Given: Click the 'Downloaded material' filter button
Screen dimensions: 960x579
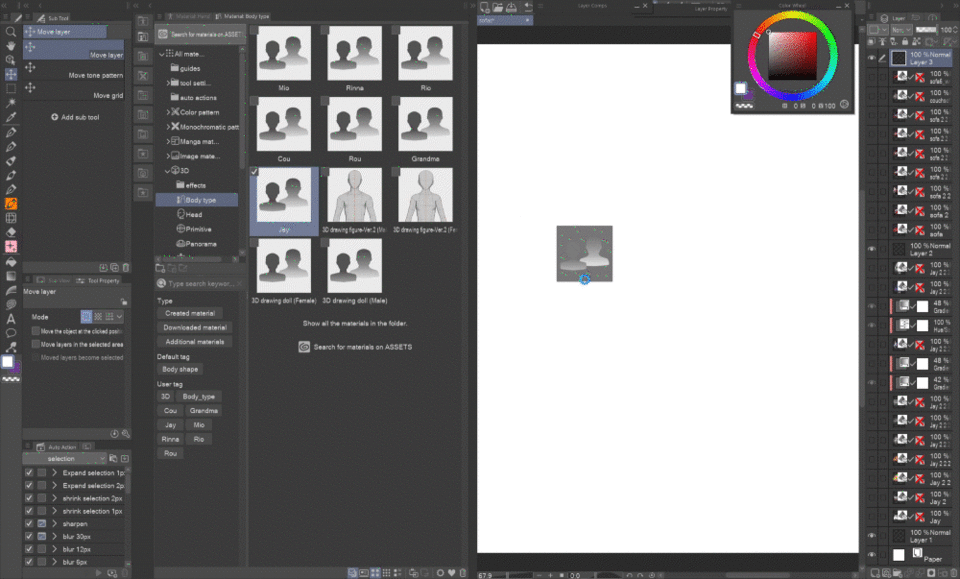Looking at the screenshot, I should coord(195,327).
